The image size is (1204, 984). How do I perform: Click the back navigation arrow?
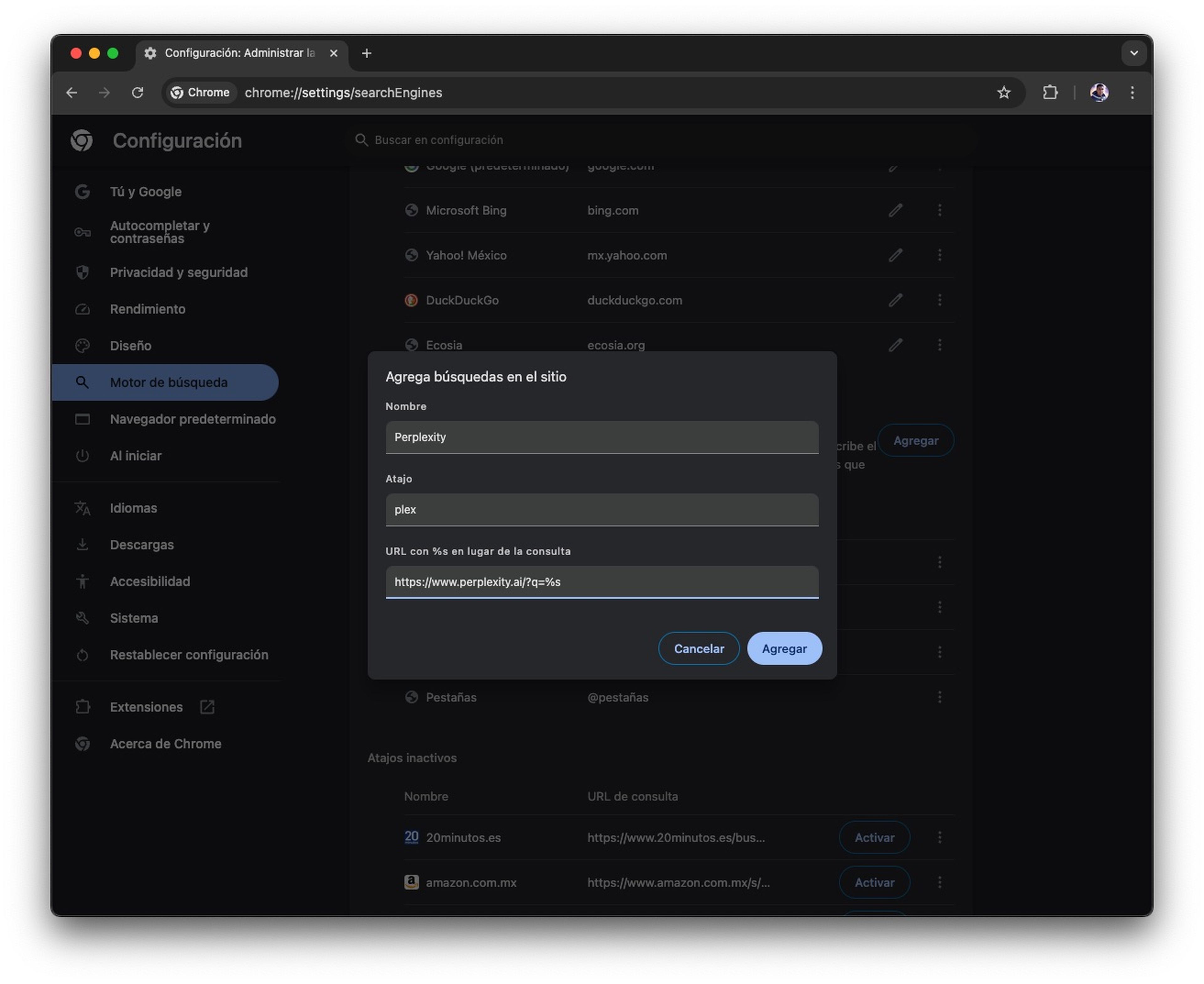pos(71,93)
